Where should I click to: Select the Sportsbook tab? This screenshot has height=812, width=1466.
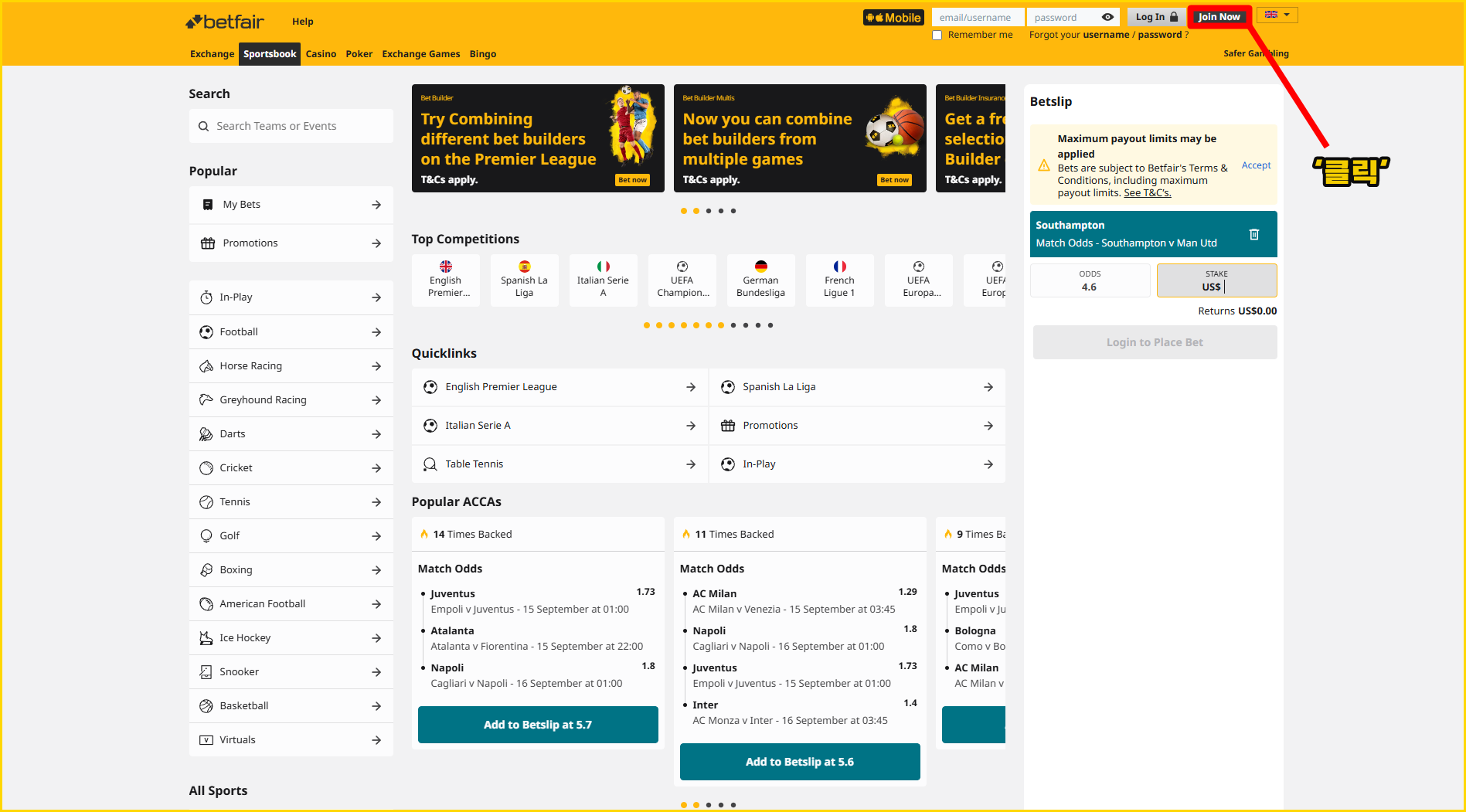click(270, 54)
